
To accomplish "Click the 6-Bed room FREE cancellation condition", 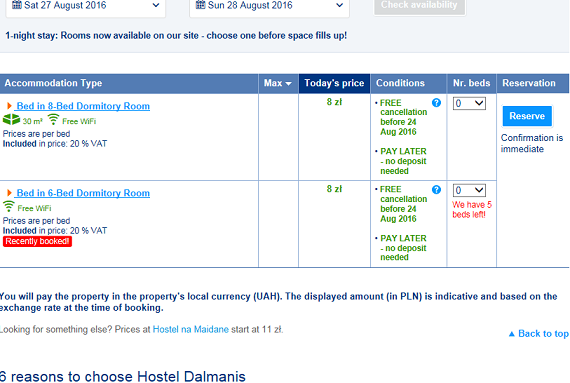I will (x=403, y=204).
